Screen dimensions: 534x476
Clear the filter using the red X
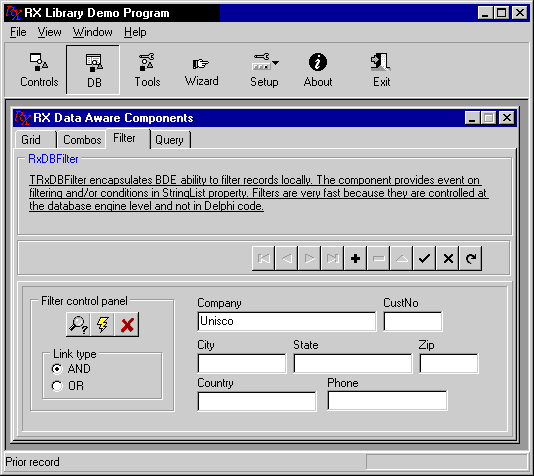coord(127,324)
